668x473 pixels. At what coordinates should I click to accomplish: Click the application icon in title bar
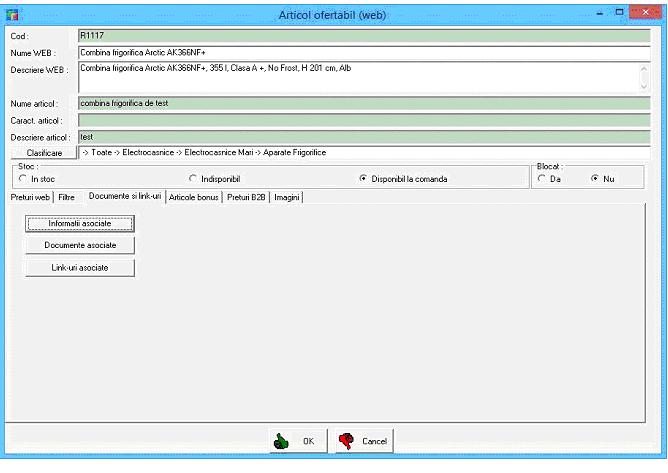tap(12, 11)
